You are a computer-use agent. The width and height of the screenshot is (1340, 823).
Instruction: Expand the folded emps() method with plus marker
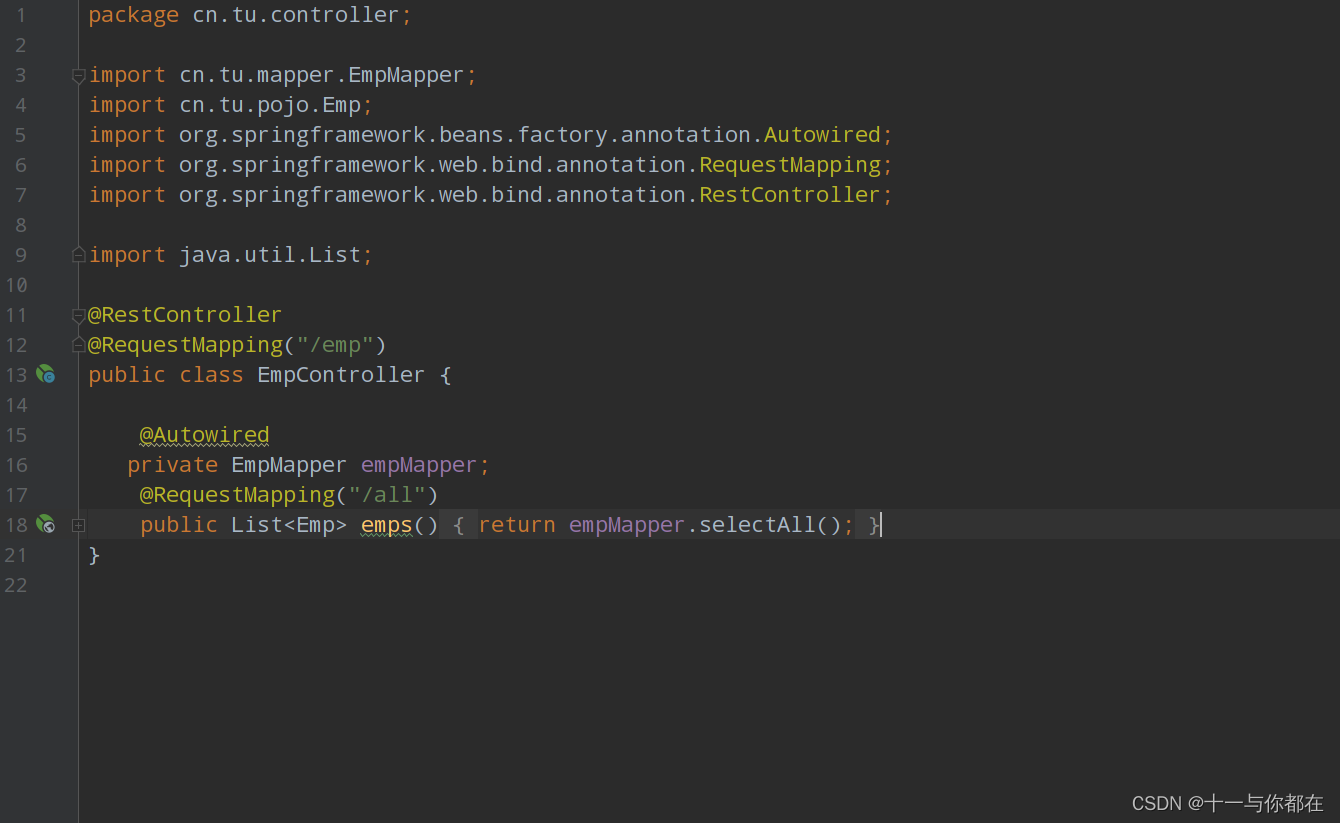[x=78, y=525]
